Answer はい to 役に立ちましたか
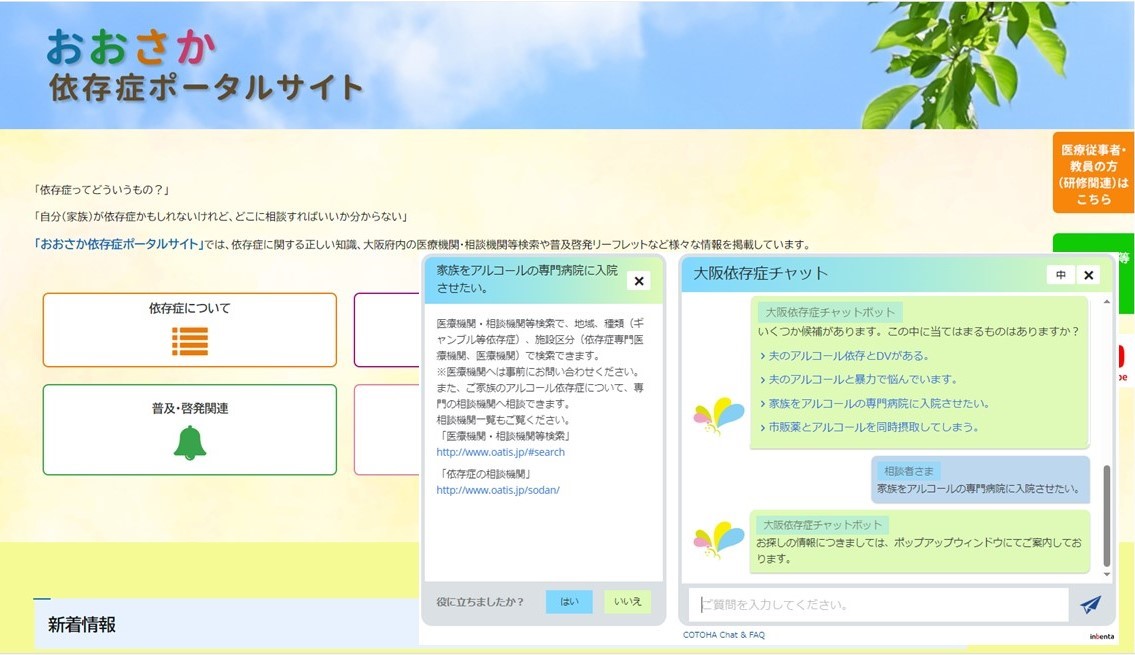The height and width of the screenshot is (655, 1135). click(x=569, y=601)
